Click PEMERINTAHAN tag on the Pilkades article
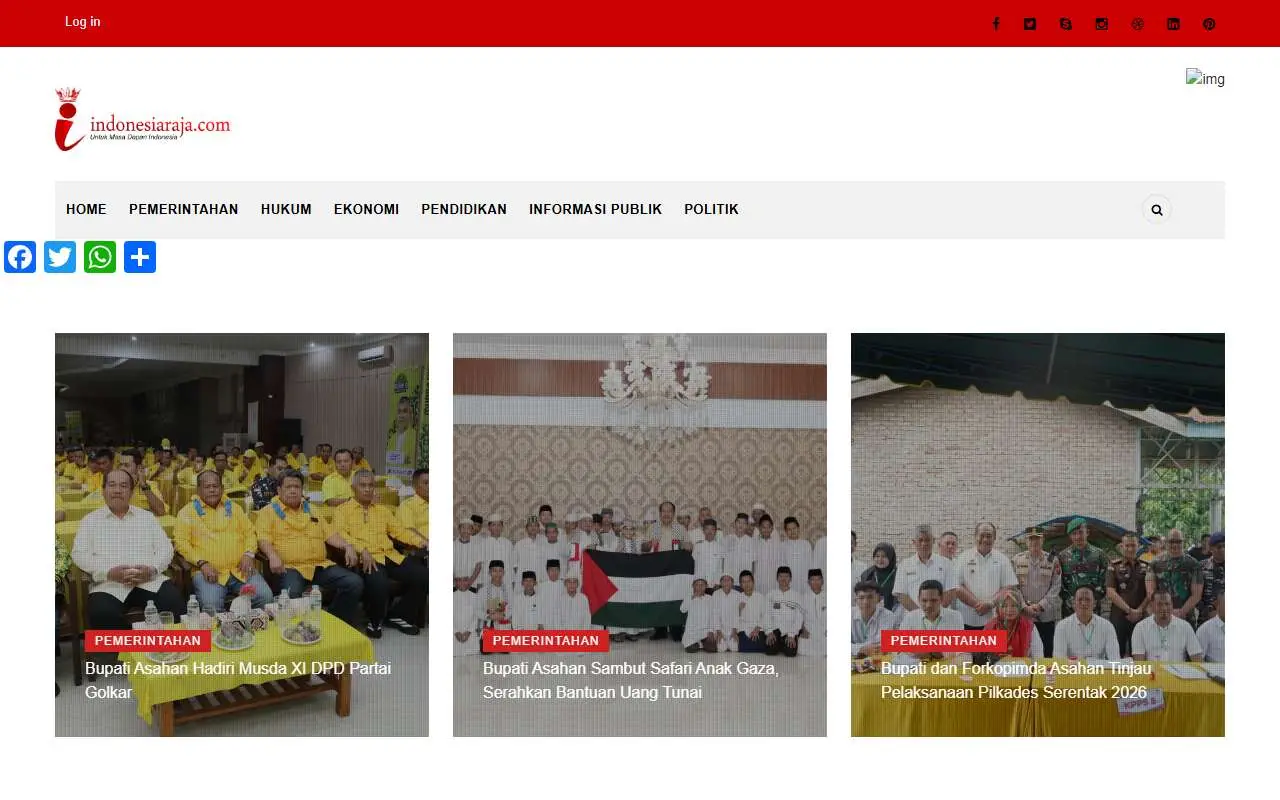The height and width of the screenshot is (800, 1280). 944,641
